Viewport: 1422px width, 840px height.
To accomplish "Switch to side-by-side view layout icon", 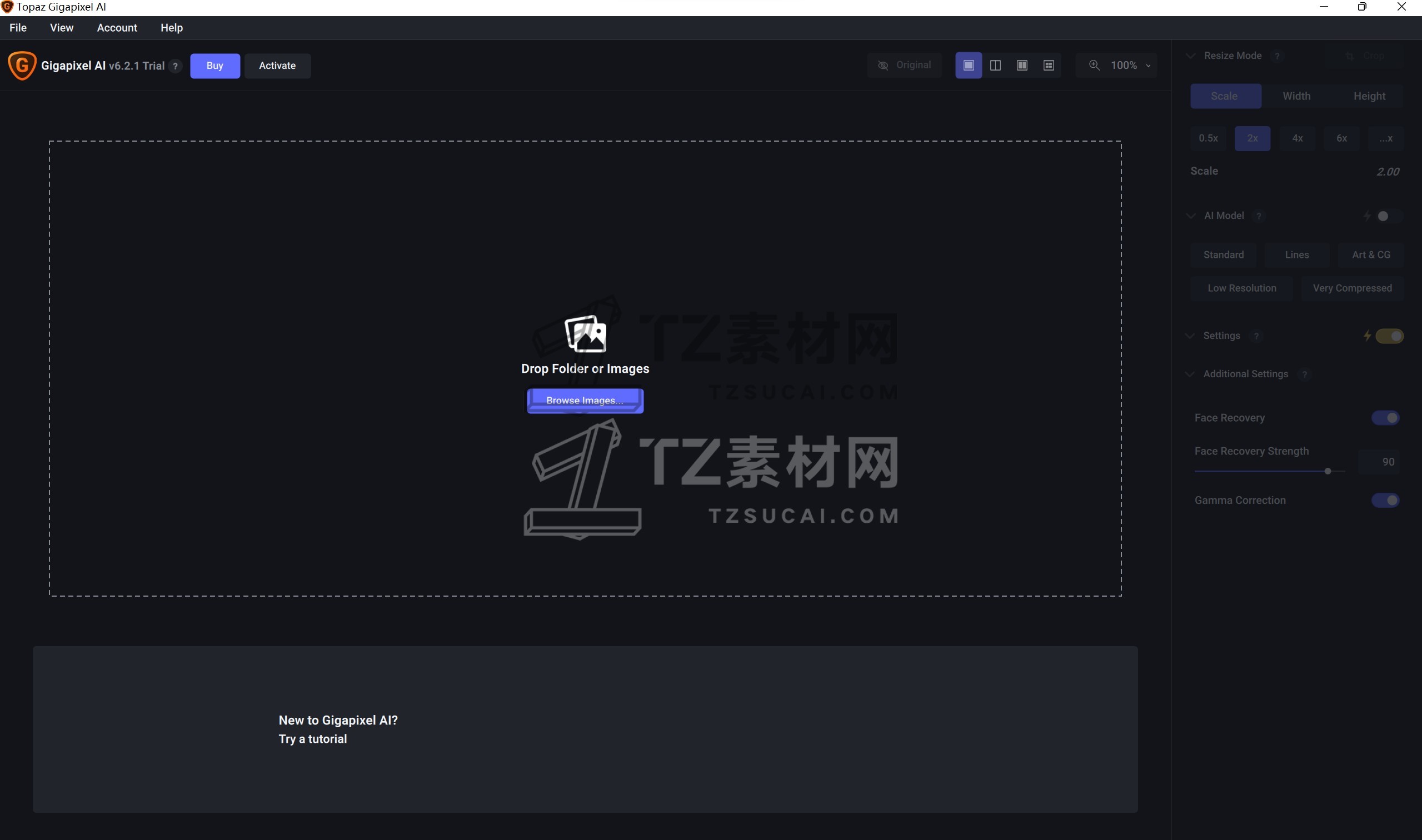I will [1022, 66].
